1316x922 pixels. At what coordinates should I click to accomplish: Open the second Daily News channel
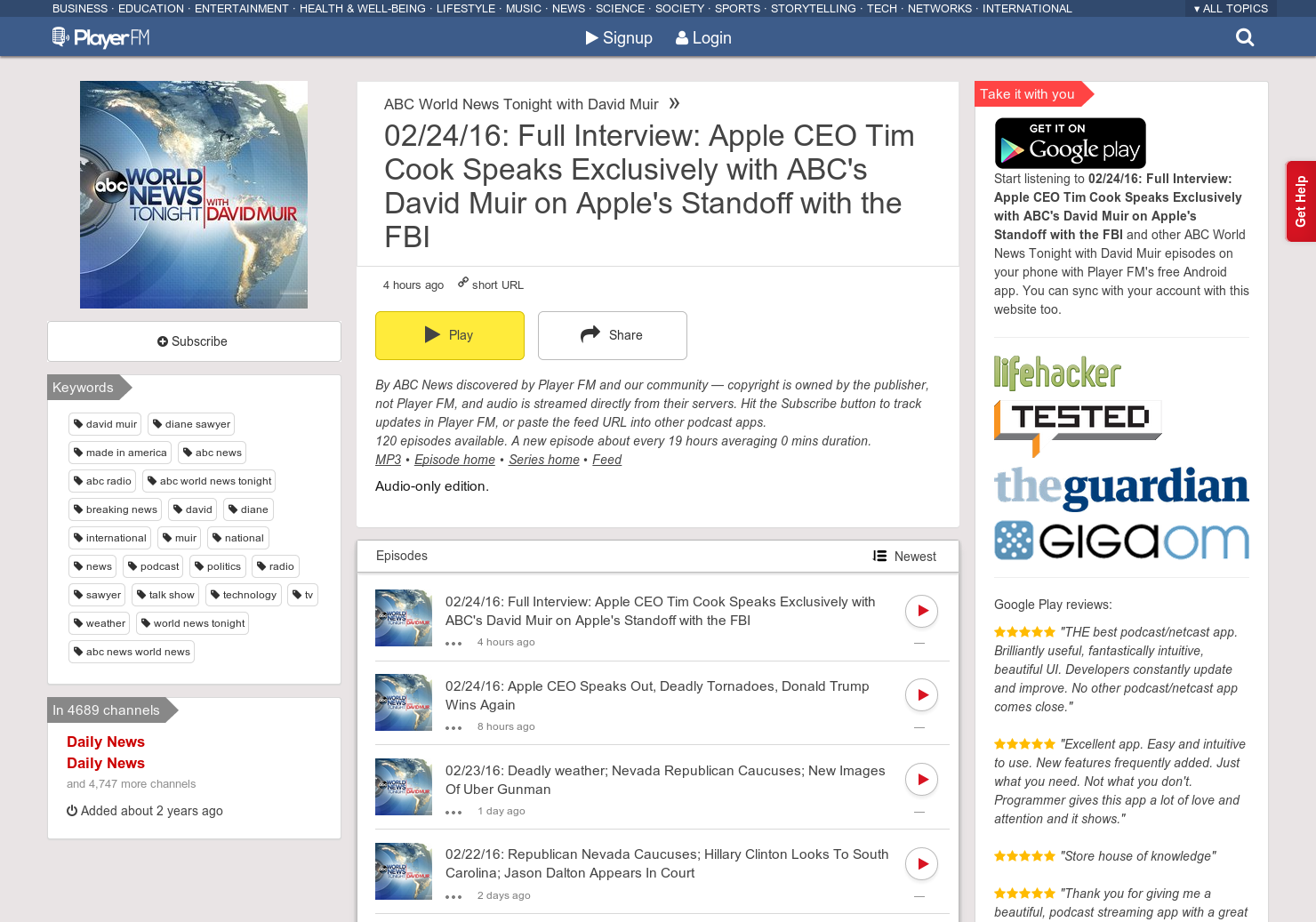[x=106, y=763]
